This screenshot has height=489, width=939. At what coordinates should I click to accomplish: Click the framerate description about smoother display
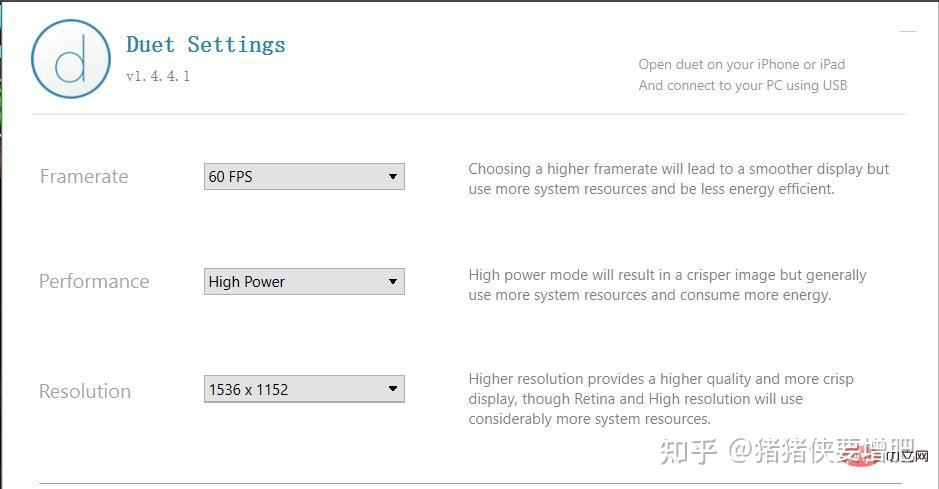pos(678,179)
